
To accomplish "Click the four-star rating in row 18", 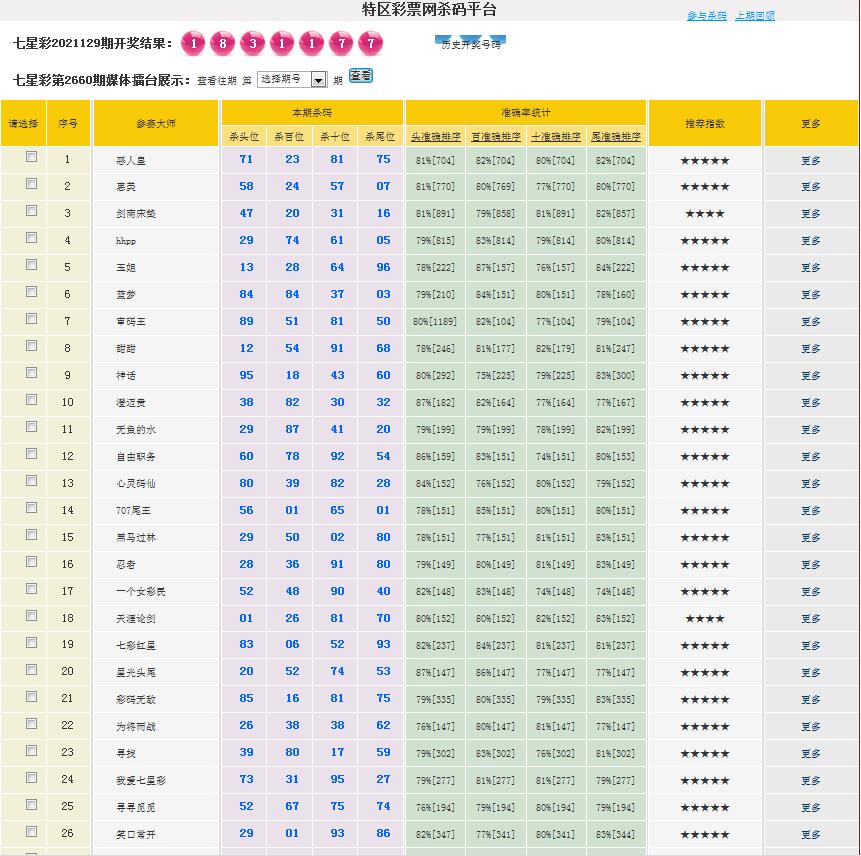I will point(705,619).
